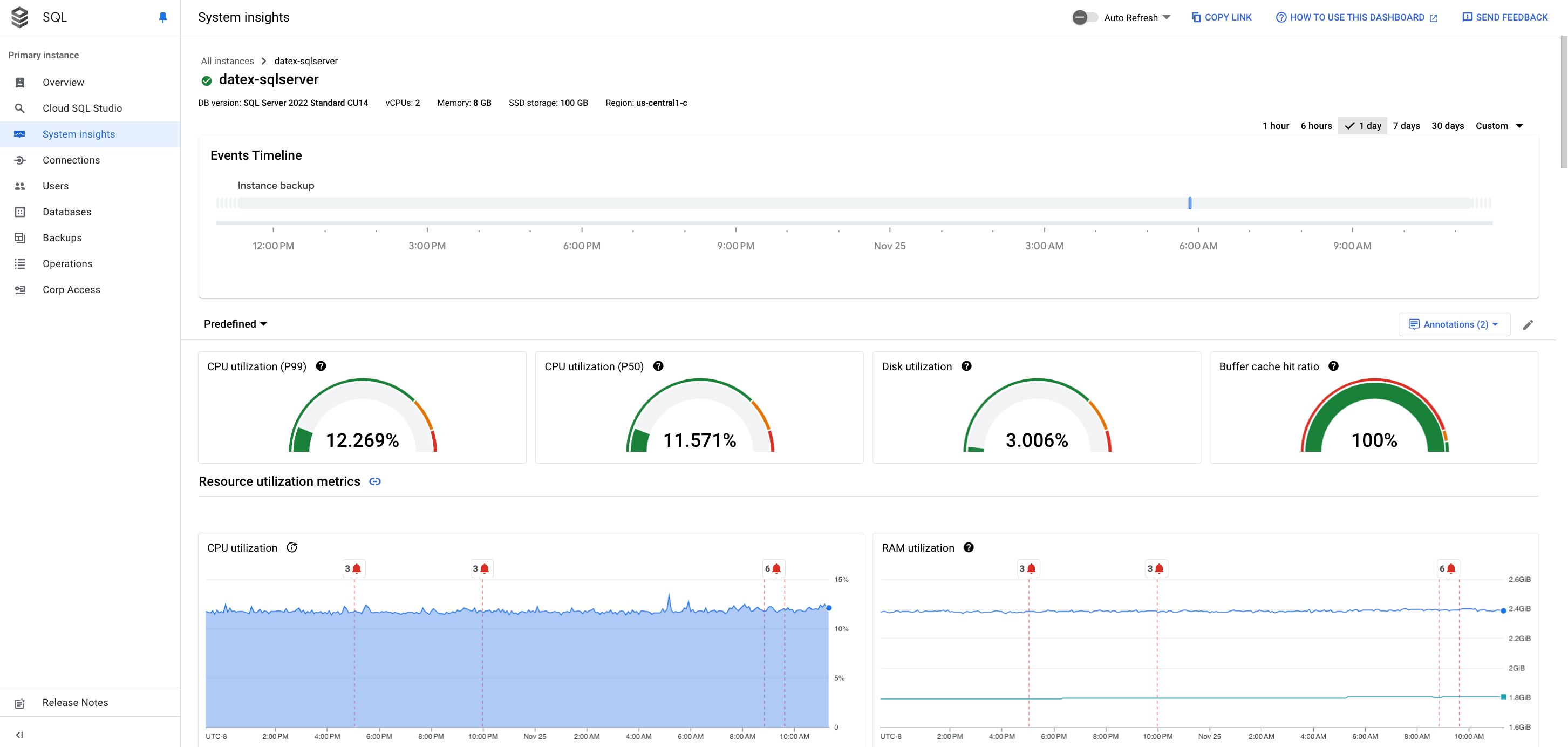Open Cloud SQL Studio panel
The width and height of the screenshot is (1568, 747).
(82, 108)
